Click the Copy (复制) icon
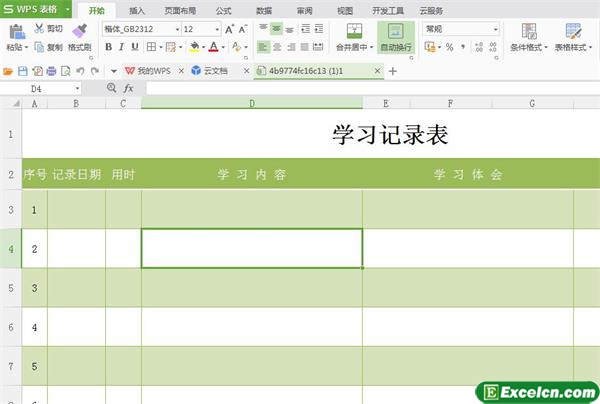Viewport: 600px width, 404px height. [39, 47]
